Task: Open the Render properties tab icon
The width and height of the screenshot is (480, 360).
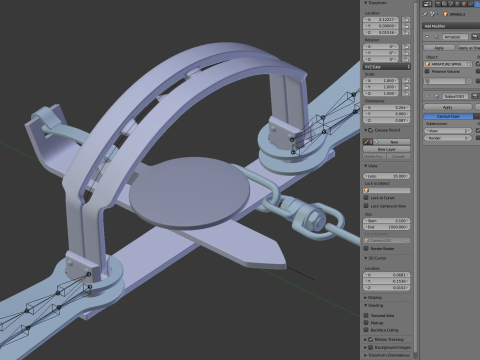Action: pos(438,4)
